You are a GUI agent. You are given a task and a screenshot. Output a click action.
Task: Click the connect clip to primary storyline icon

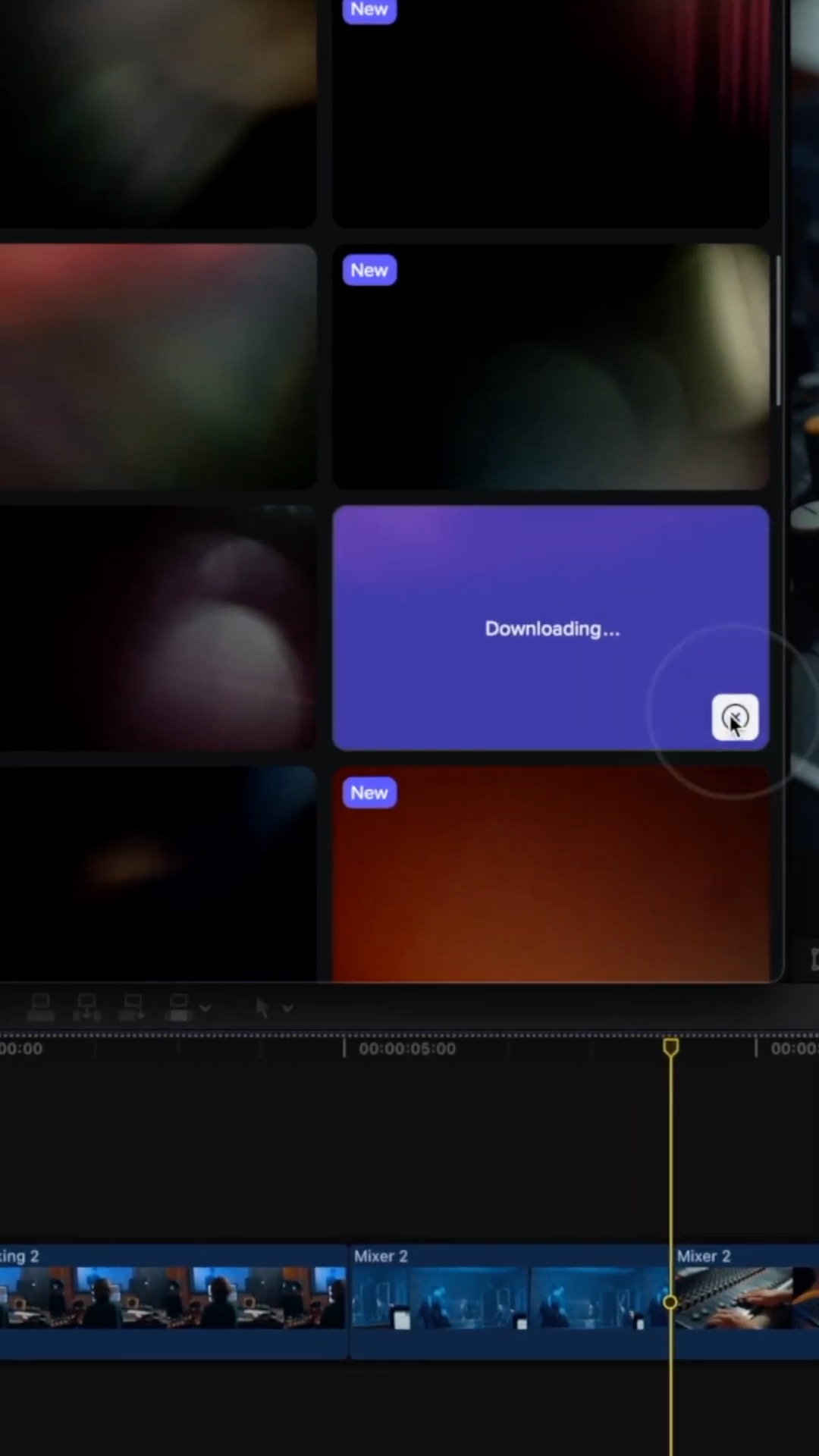click(x=41, y=1007)
